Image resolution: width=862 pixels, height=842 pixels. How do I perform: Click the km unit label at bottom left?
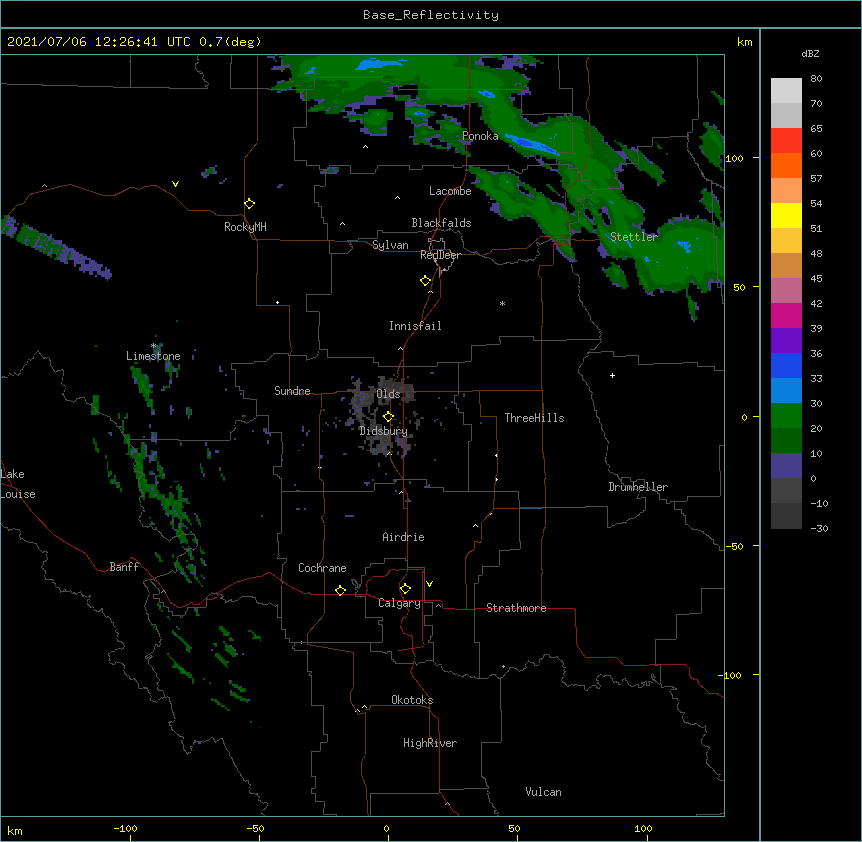(x=15, y=831)
